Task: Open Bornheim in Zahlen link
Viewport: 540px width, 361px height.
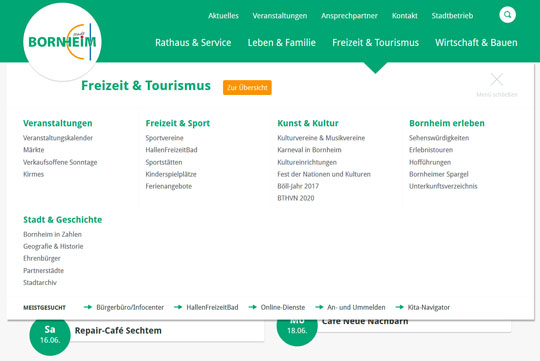Action: point(52,234)
